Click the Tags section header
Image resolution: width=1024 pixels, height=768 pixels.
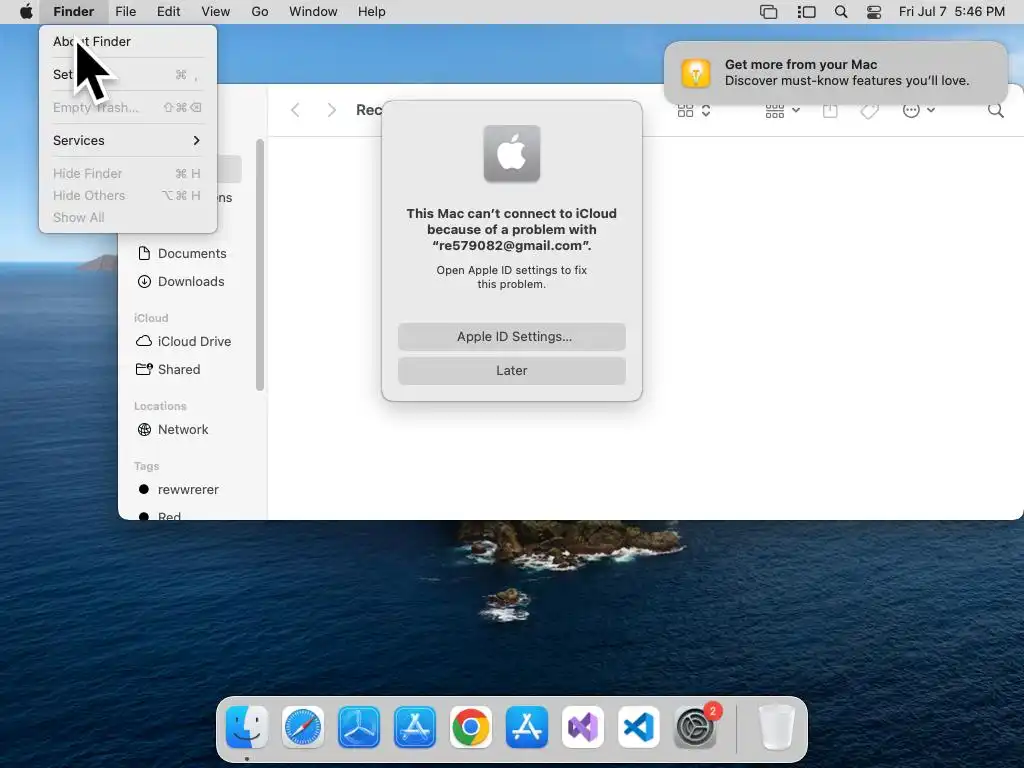pyautogui.click(x=146, y=466)
